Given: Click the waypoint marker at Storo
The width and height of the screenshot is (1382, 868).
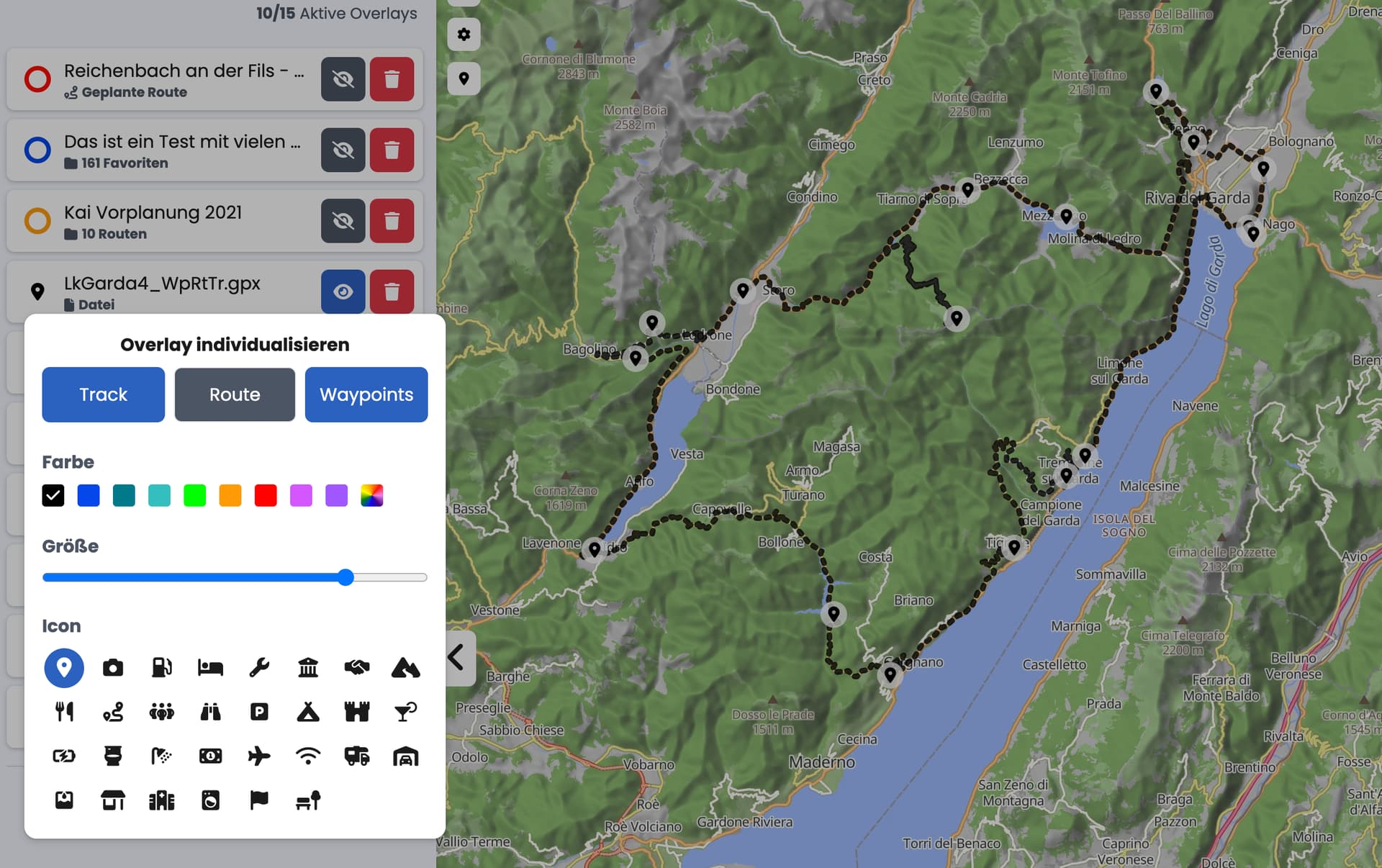Looking at the screenshot, I should [743, 291].
